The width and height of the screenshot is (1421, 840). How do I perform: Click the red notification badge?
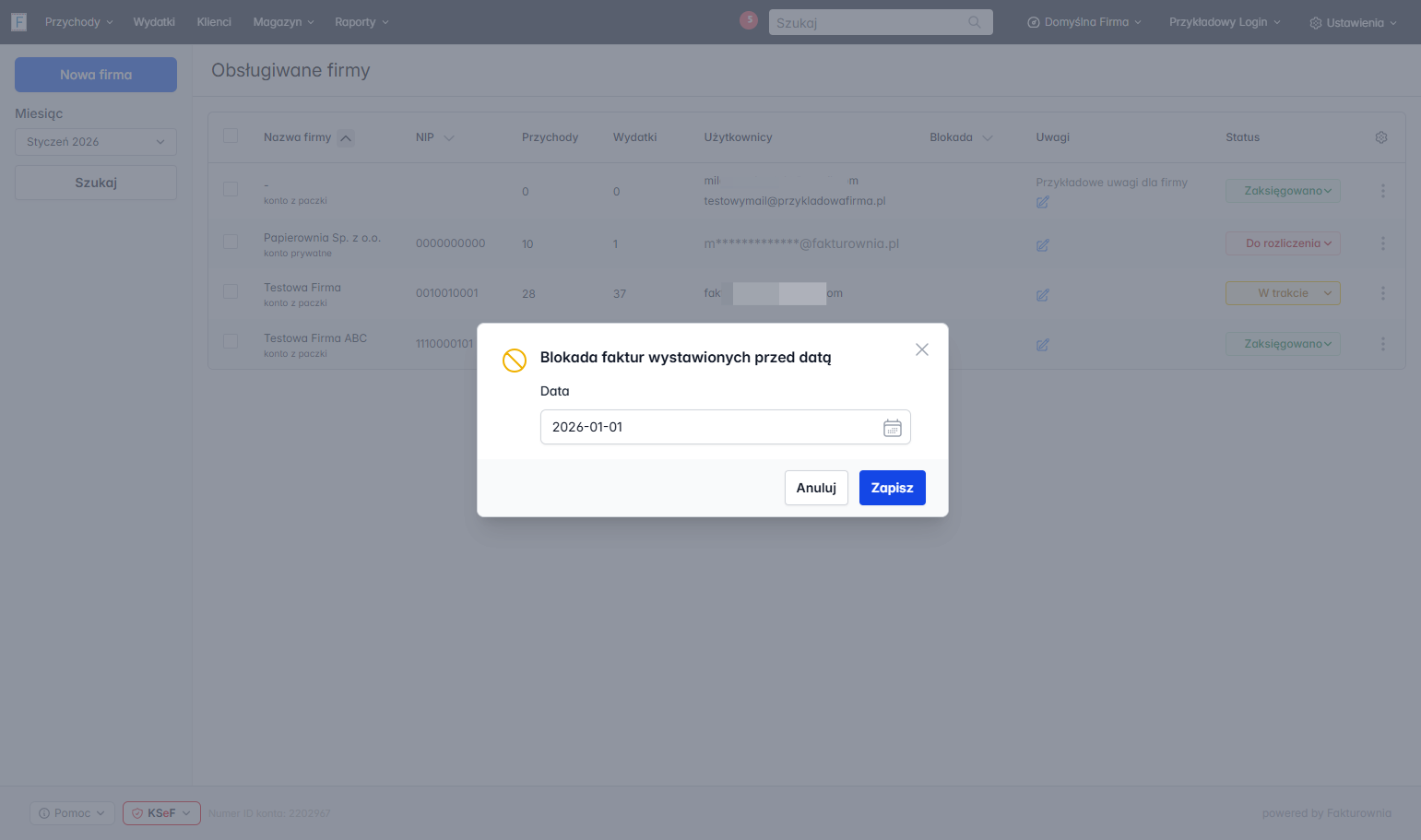(x=749, y=20)
